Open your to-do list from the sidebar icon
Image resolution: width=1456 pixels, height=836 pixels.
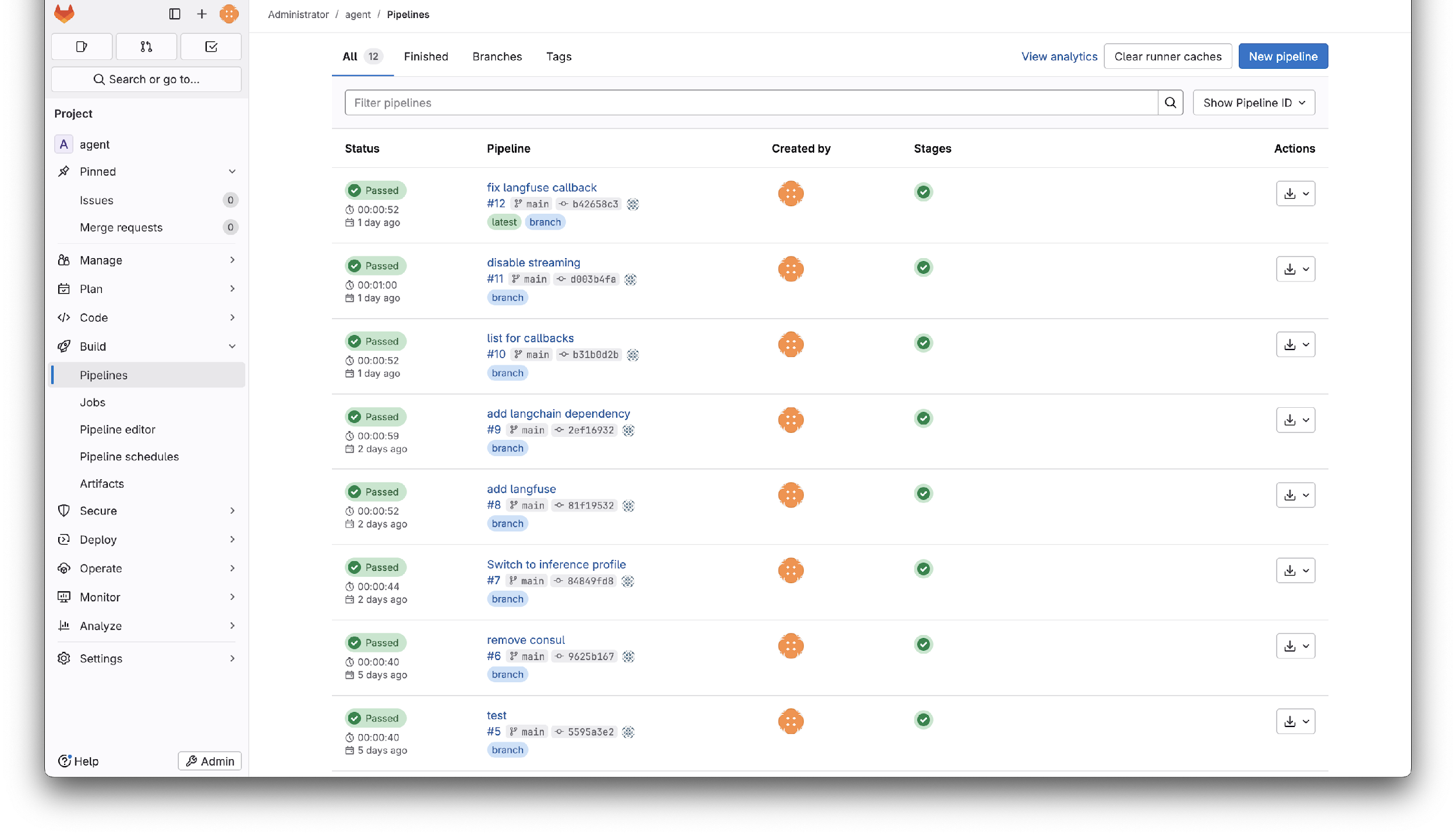[x=211, y=46]
